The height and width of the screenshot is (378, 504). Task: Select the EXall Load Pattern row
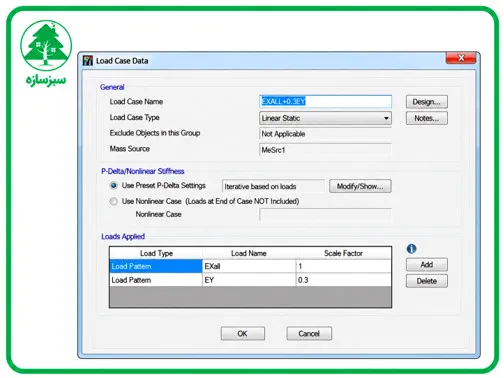point(250,266)
